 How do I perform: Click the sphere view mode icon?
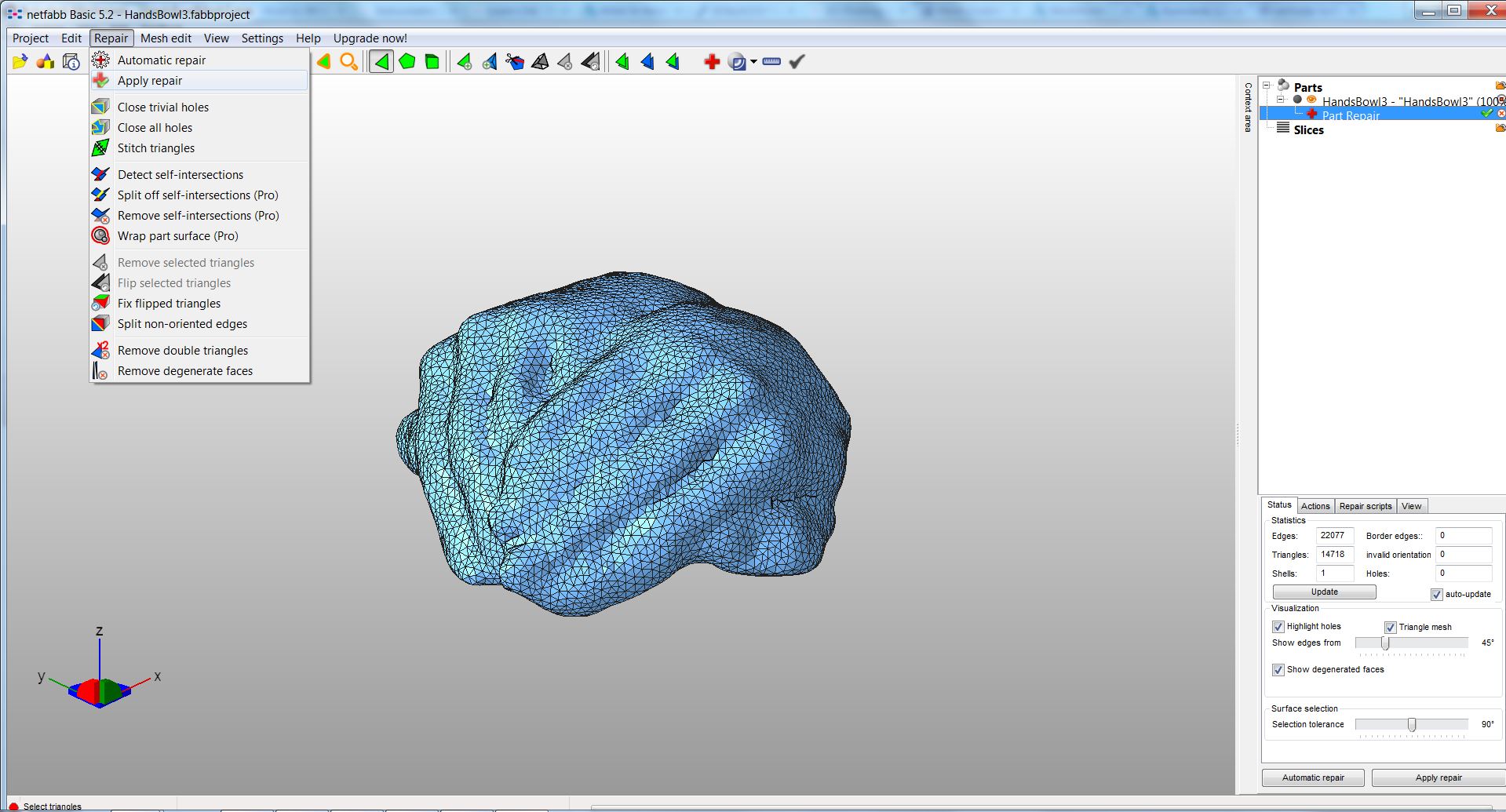[737, 61]
